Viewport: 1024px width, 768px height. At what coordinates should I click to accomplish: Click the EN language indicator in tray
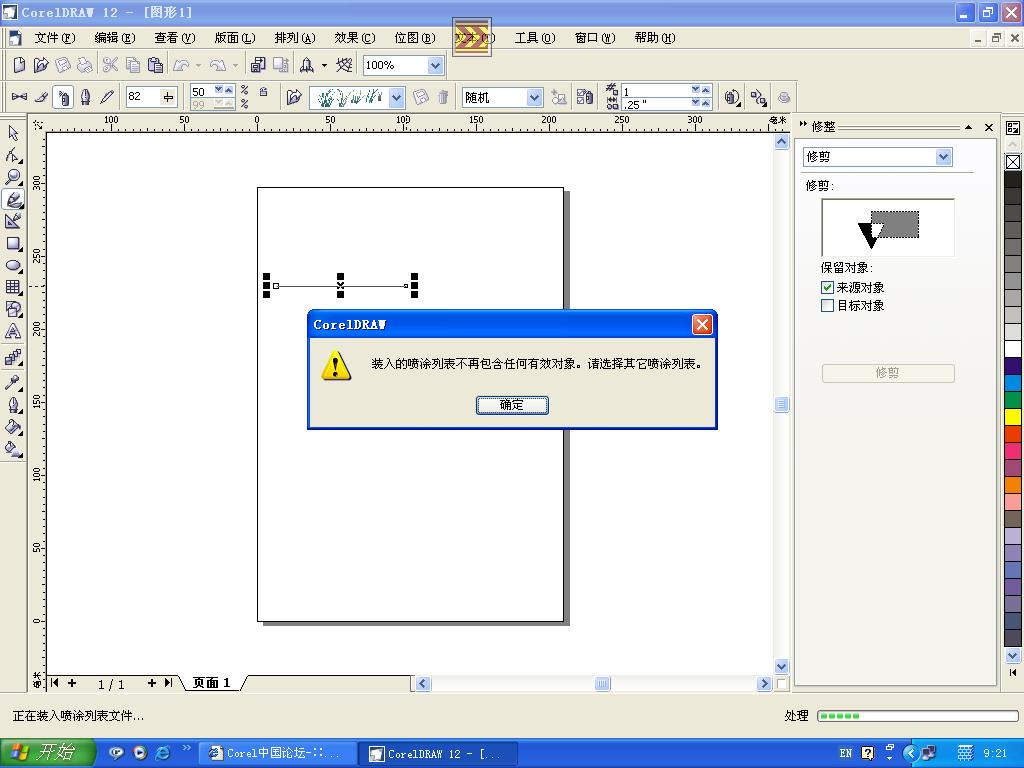[x=846, y=754]
